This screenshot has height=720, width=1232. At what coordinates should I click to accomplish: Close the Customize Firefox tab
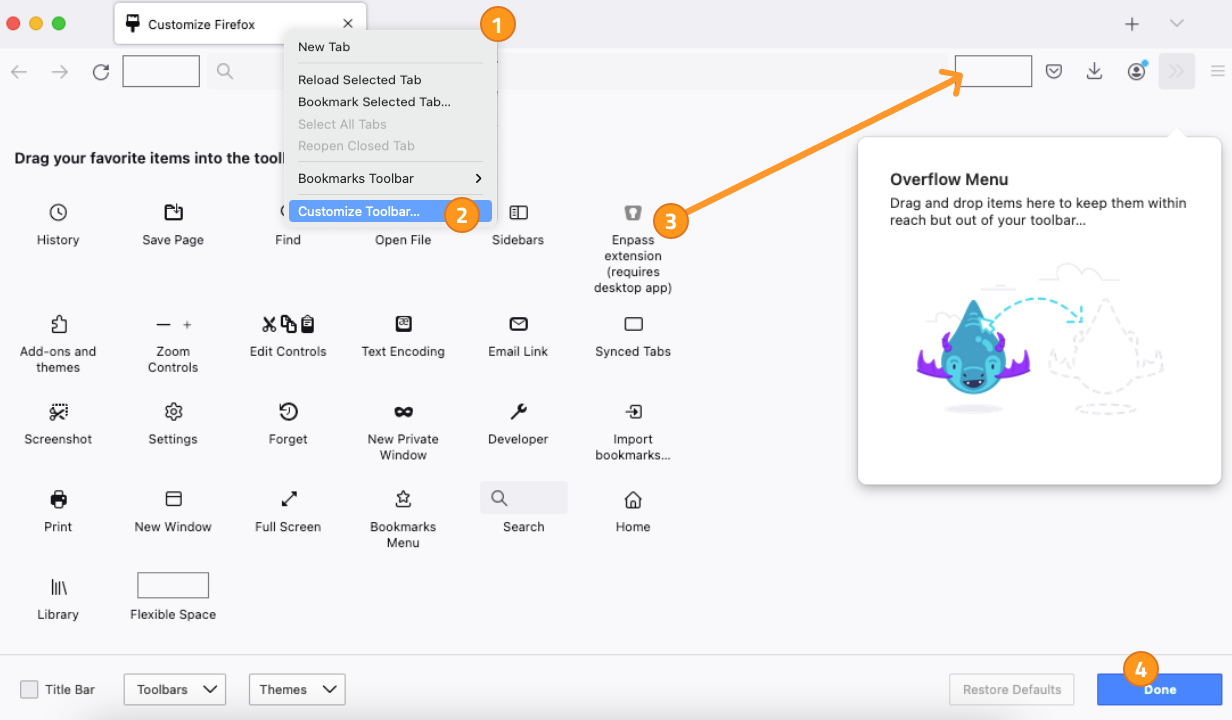point(348,24)
